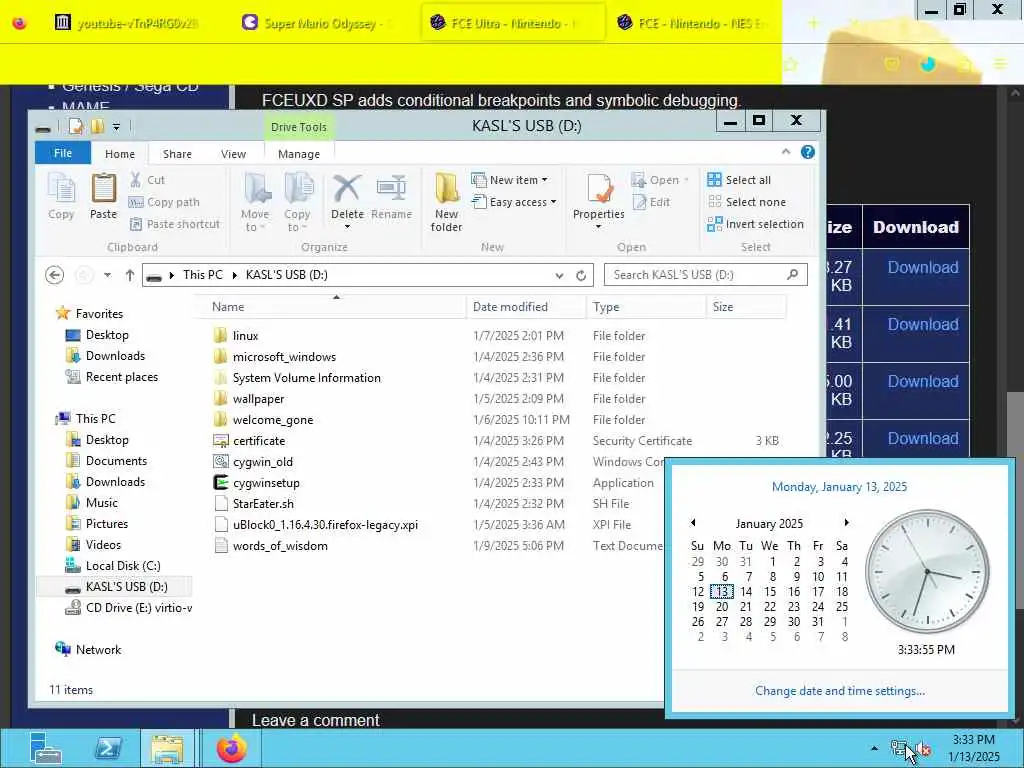
Task: Open the Properties checkmark icon
Action: (599, 189)
